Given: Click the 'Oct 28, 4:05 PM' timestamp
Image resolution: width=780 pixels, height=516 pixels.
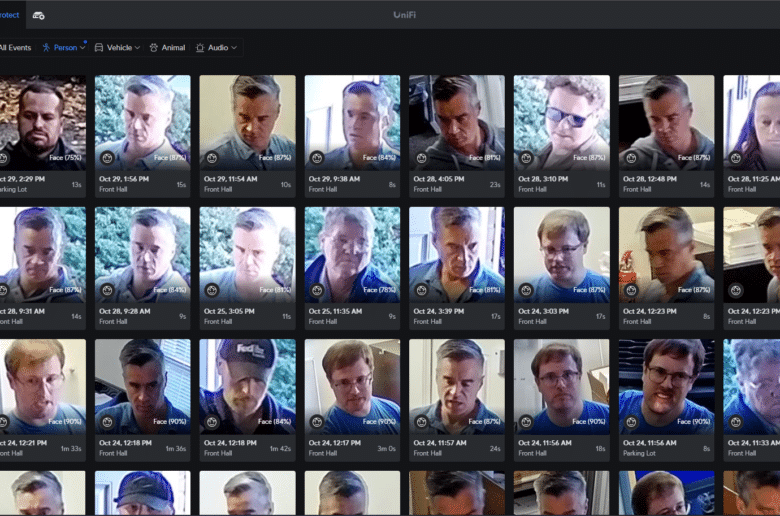Looking at the screenshot, I should click(x=439, y=179).
